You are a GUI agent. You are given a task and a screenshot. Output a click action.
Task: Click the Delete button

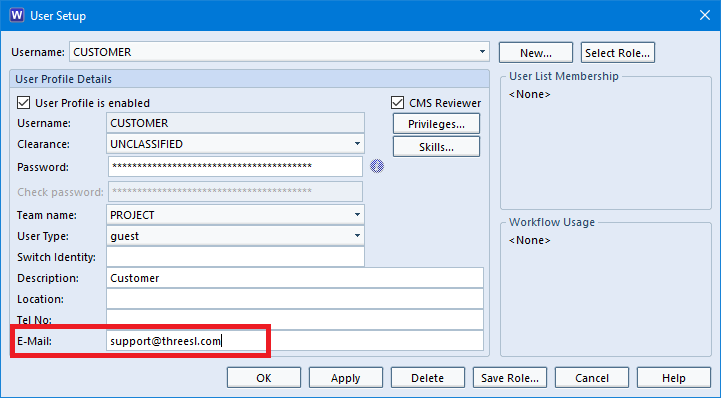click(428, 378)
